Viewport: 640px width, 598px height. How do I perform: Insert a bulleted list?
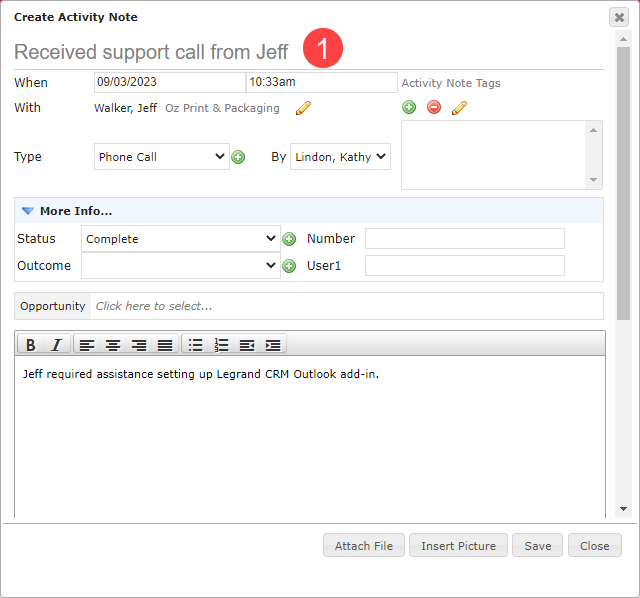coord(196,345)
